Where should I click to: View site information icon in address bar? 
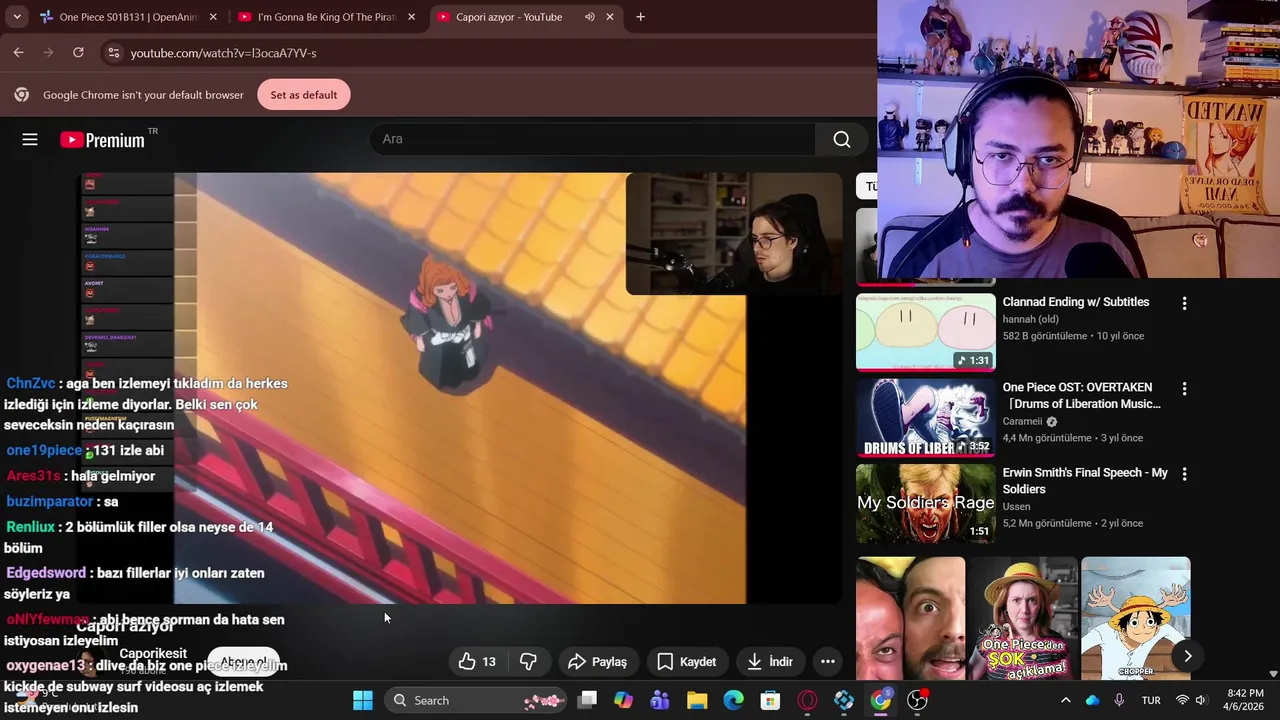[x=113, y=53]
